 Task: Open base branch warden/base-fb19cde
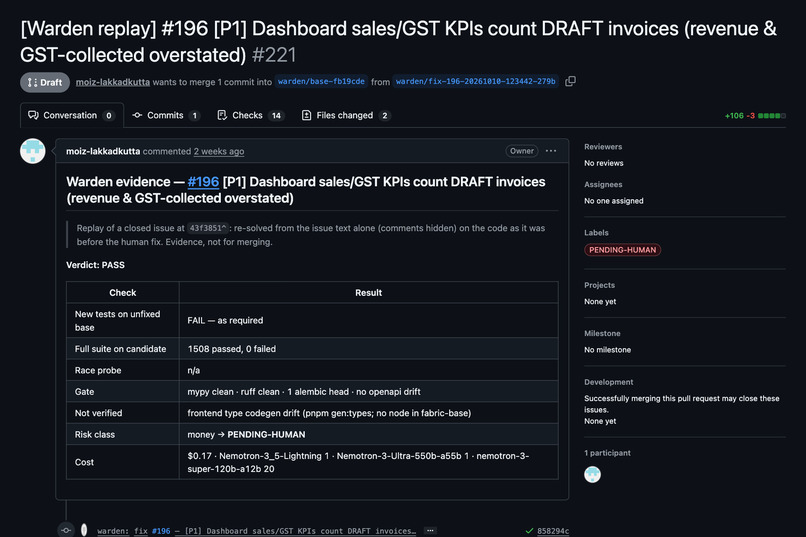point(321,81)
